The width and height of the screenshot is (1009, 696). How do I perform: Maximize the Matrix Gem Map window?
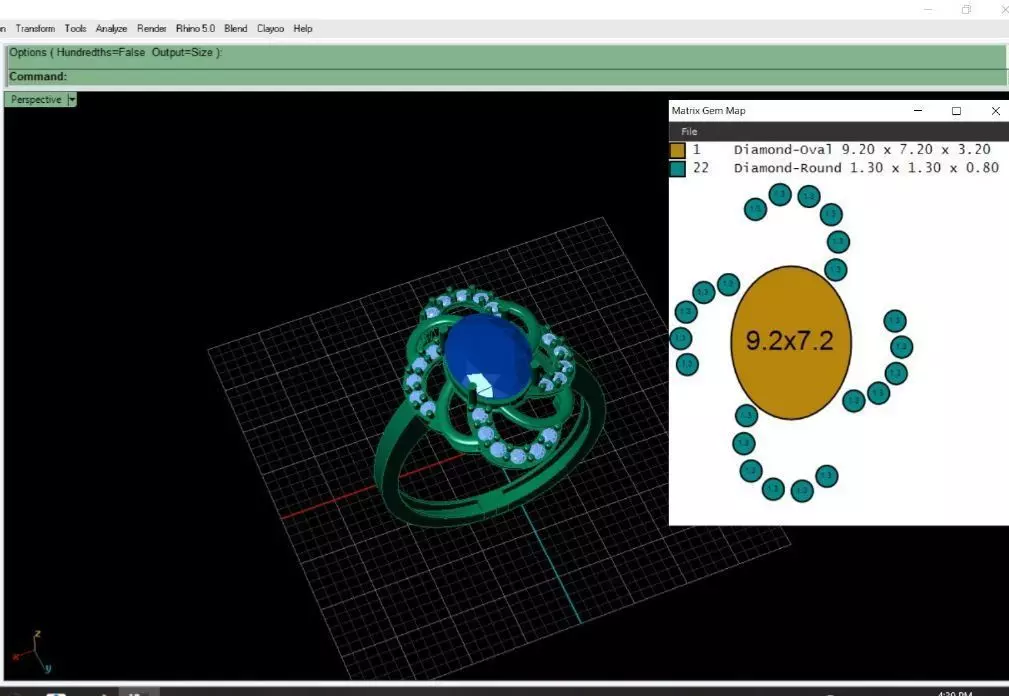pos(956,111)
